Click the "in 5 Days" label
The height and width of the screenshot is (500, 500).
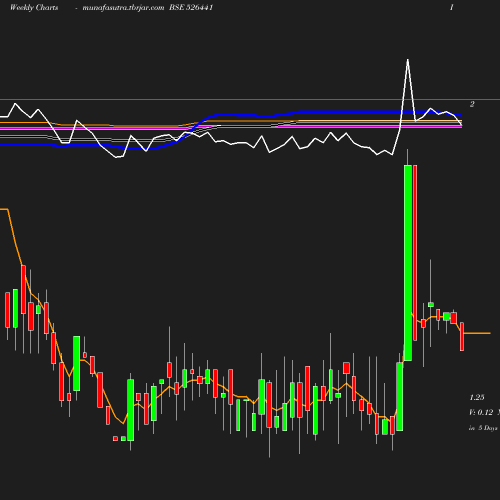483,428
